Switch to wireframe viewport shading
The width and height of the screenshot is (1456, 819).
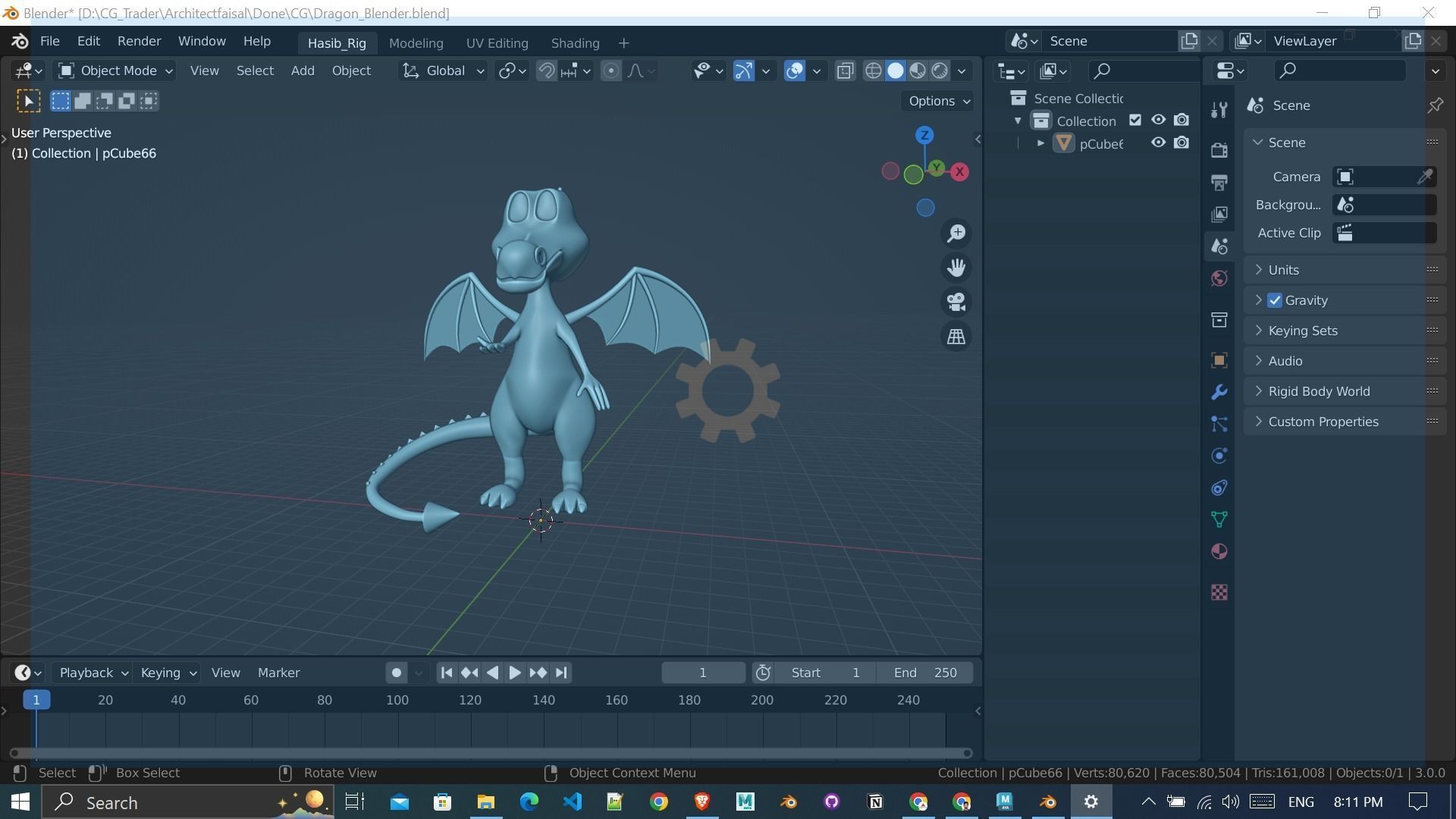click(x=874, y=71)
